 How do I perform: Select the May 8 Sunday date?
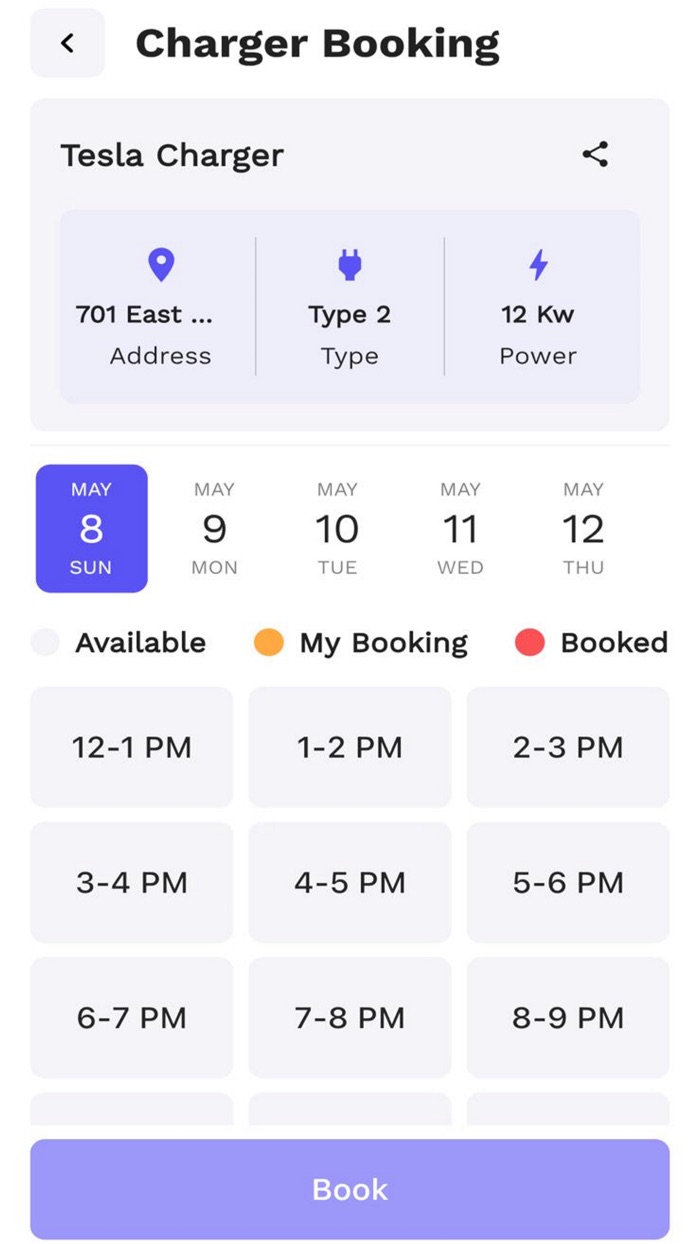92,528
